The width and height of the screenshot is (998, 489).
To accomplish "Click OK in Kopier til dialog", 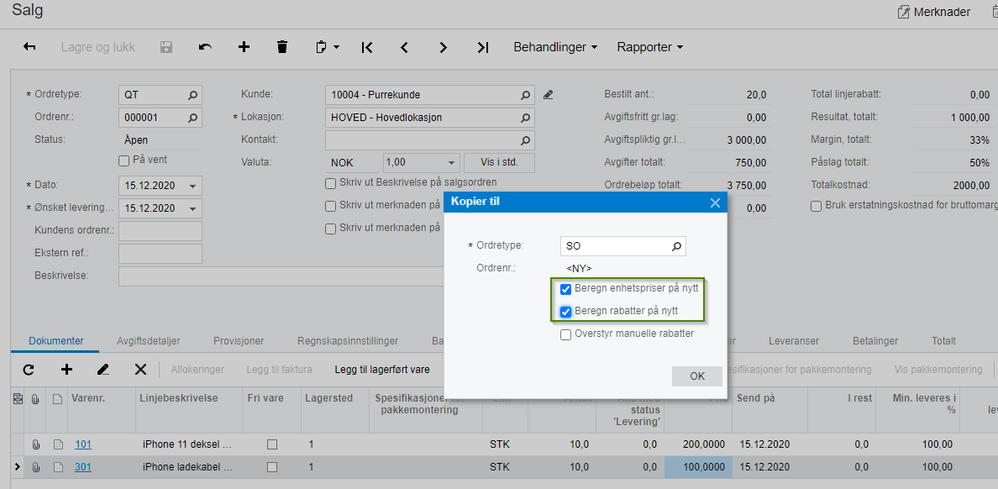I will pos(697,376).
